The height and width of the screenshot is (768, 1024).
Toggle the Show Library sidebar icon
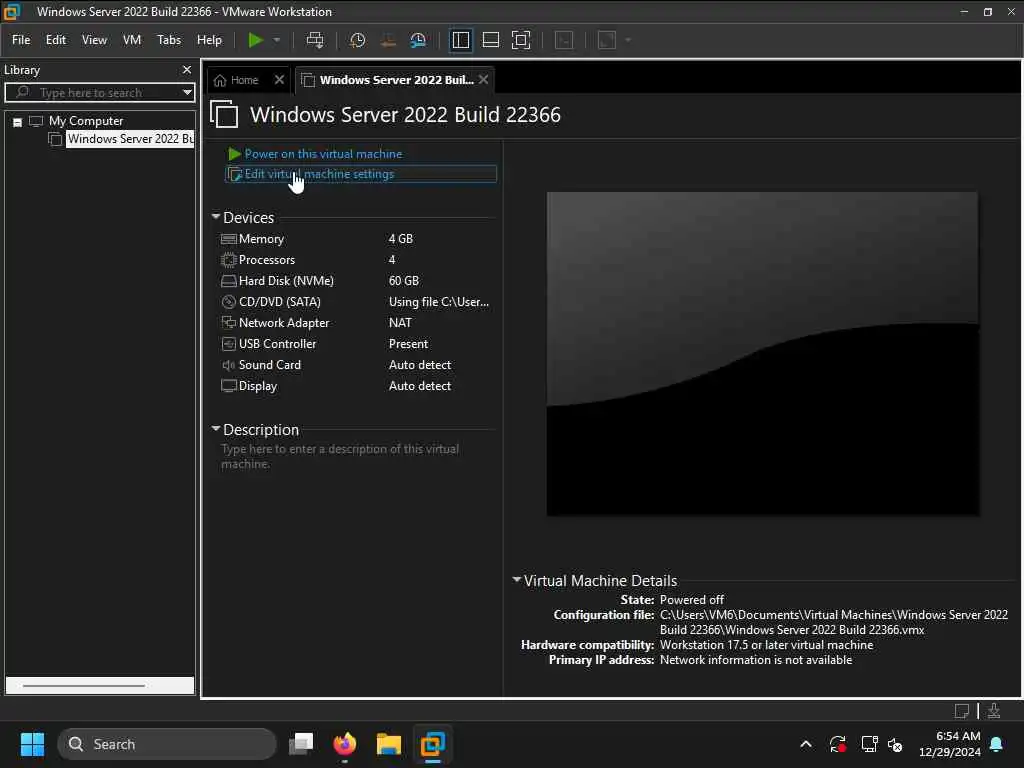(x=460, y=40)
